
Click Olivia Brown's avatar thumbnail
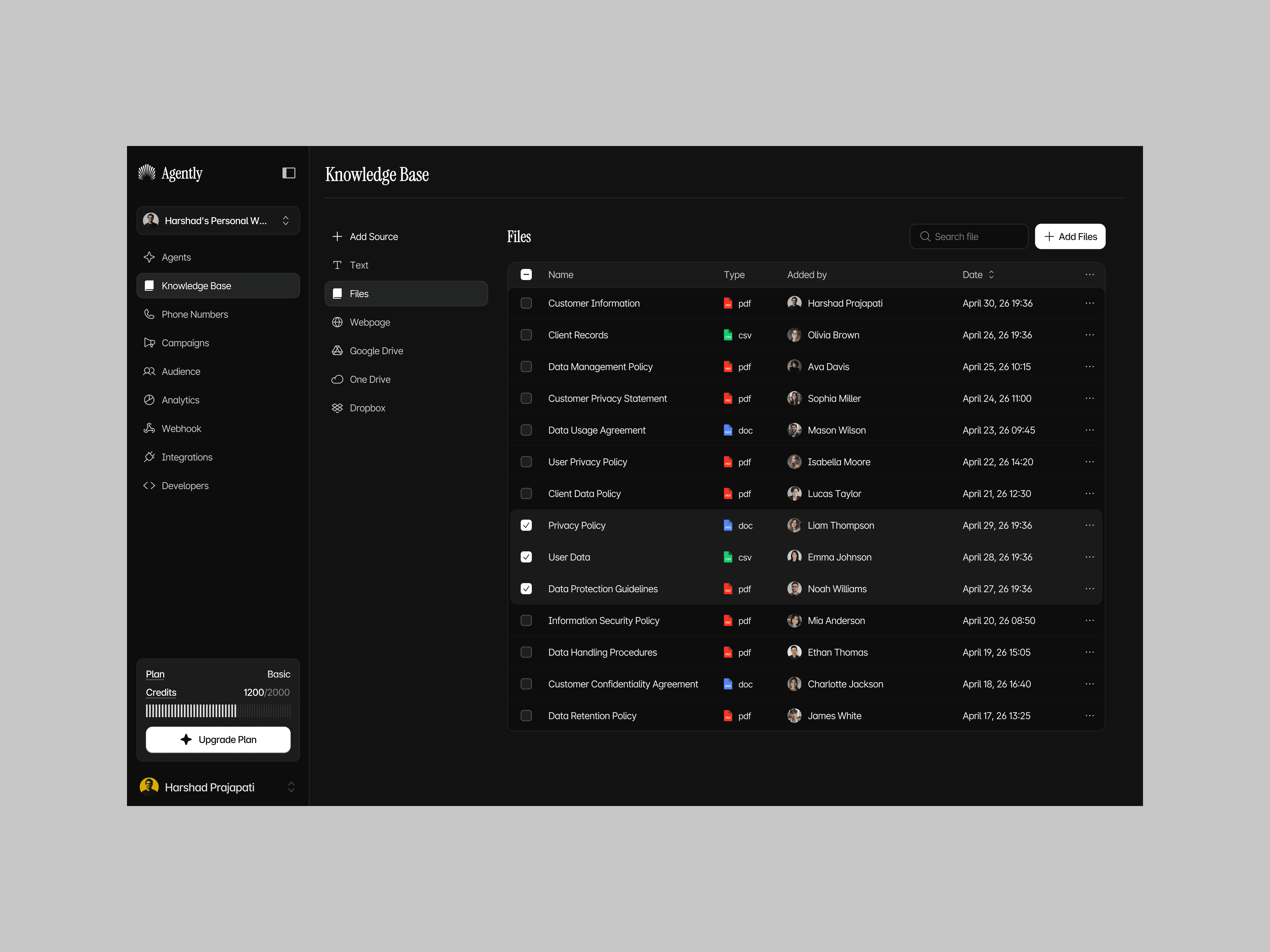tap(794, 335)
